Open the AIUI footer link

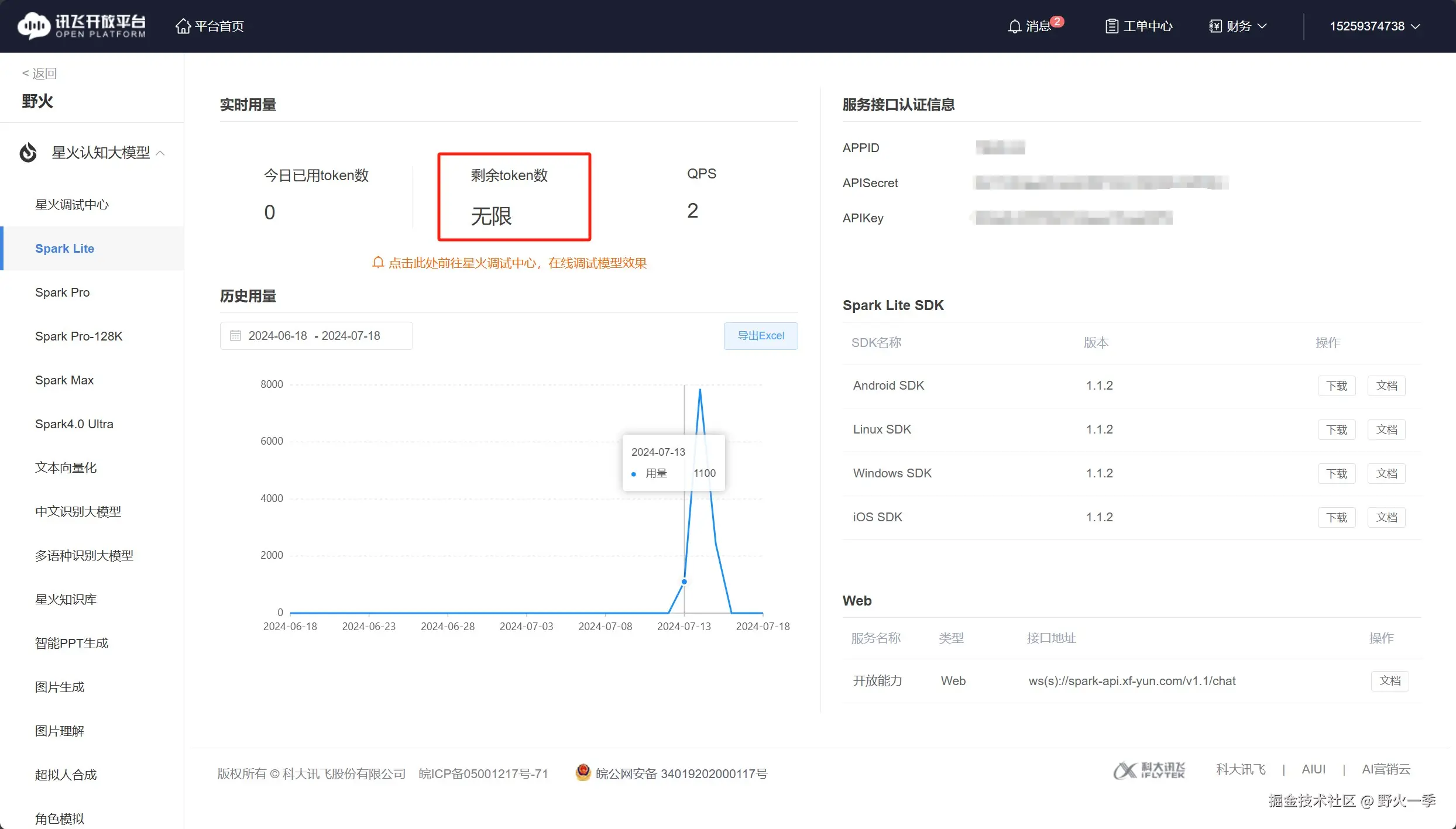1314,769
